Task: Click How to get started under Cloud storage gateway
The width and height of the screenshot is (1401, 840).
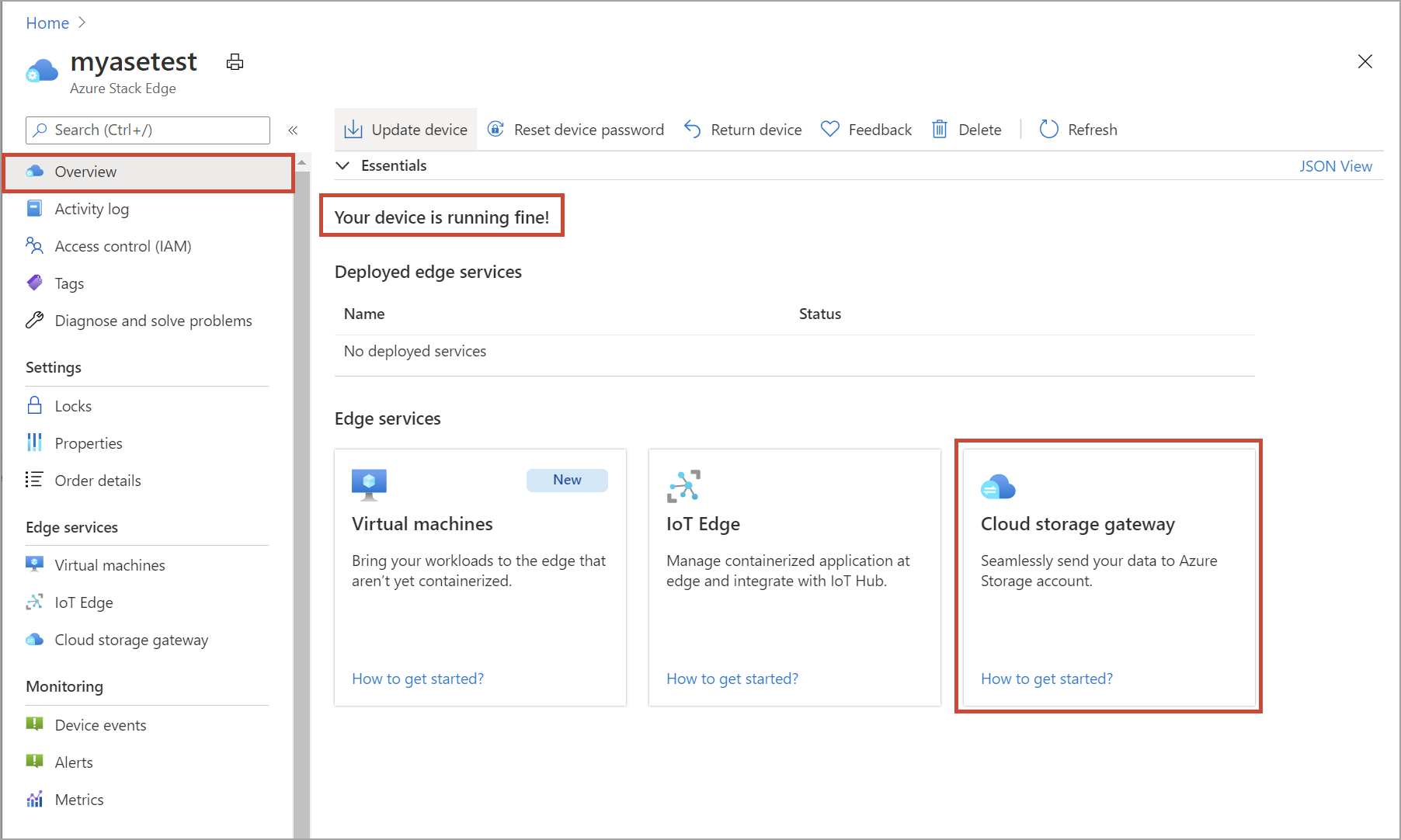Action: tap(1047, 679)
